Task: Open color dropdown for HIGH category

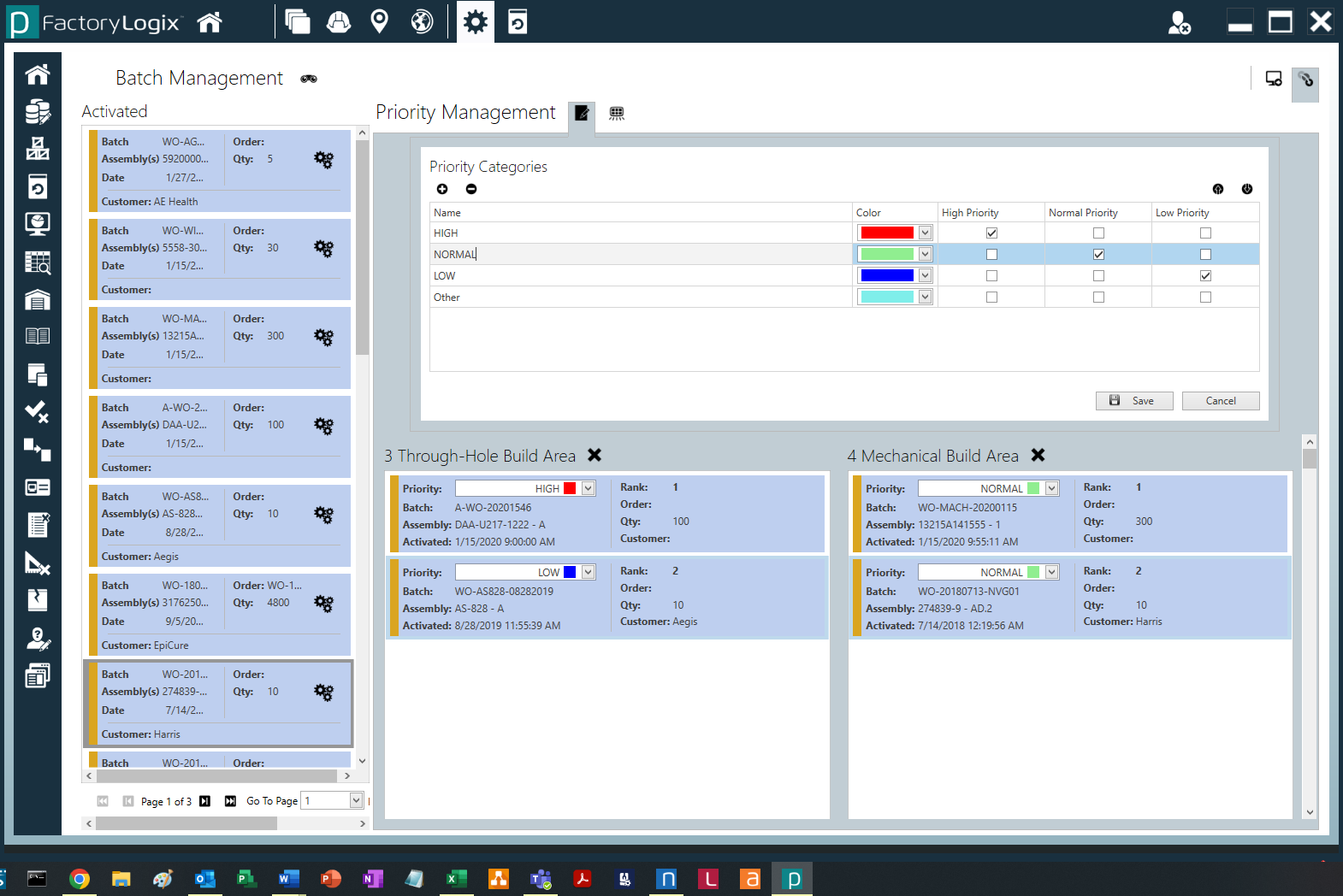Action: click(925, 233)
